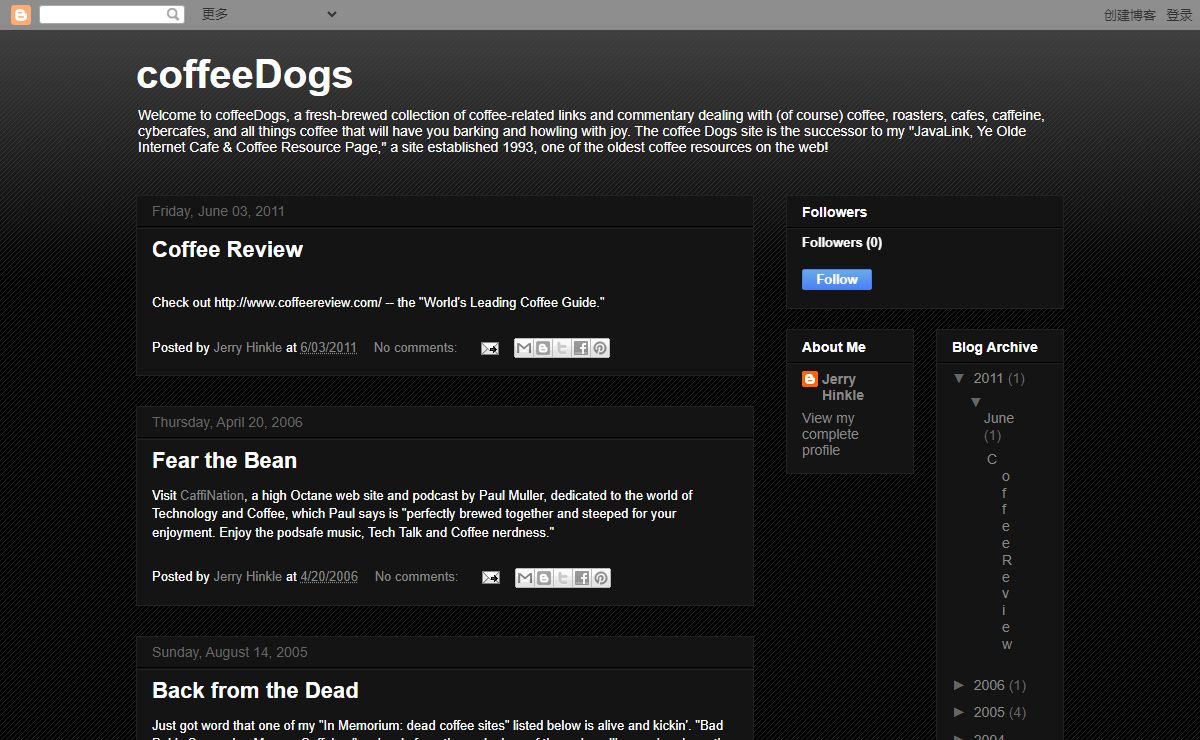The height and width of the screenshot is (740, 1200).
Task: Click View my complete profile link
Action: pos(830,434)
